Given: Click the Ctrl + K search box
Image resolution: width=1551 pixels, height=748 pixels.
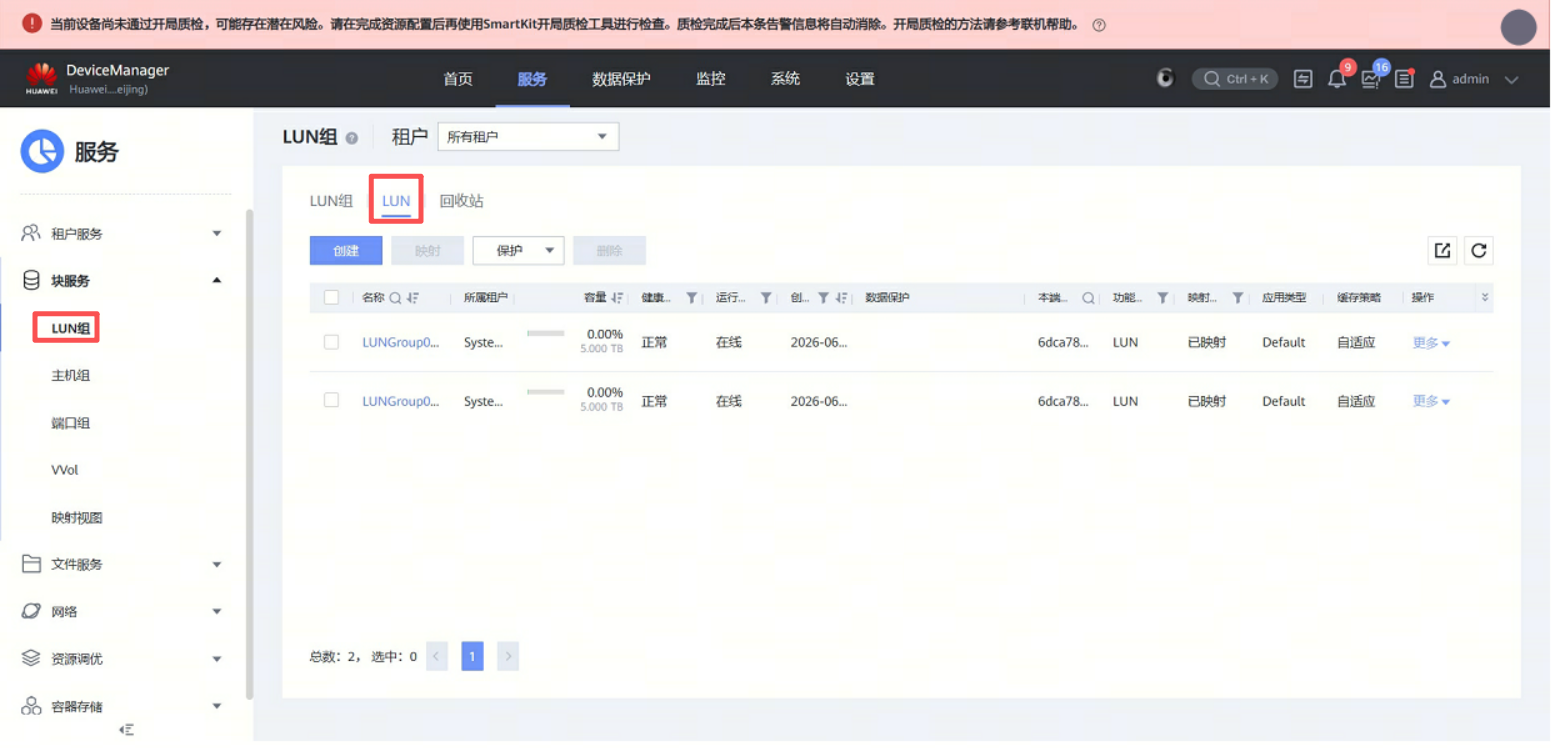Looking at the screenshot, I should [x=1235, y=79].
